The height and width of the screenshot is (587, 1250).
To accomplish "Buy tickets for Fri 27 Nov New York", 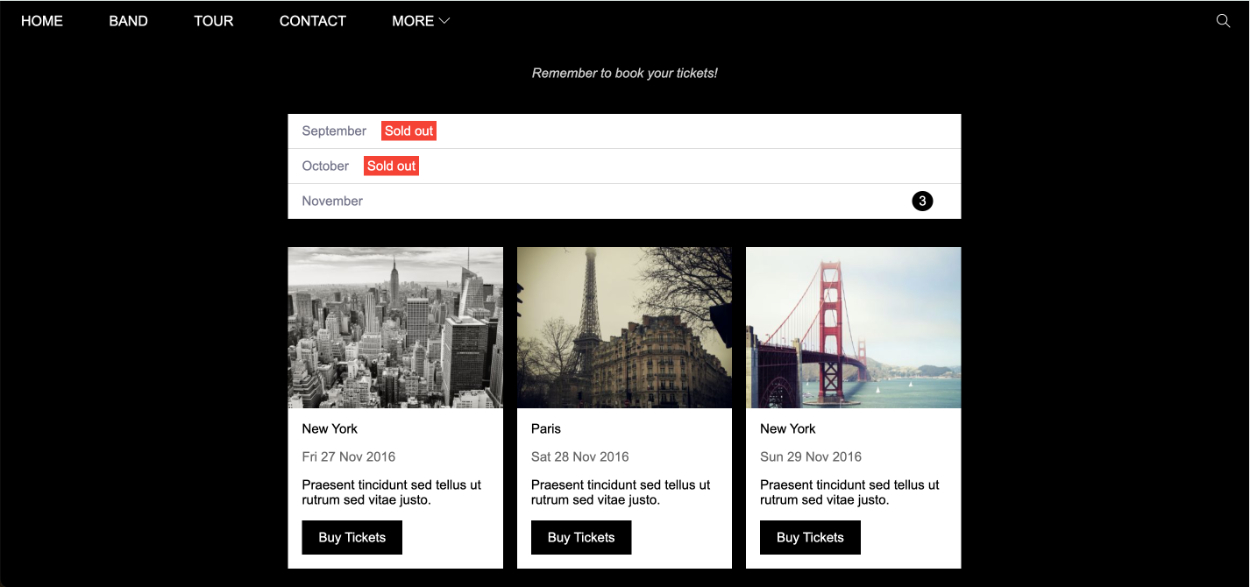I will pyautogui.click(x=352, y=537).
